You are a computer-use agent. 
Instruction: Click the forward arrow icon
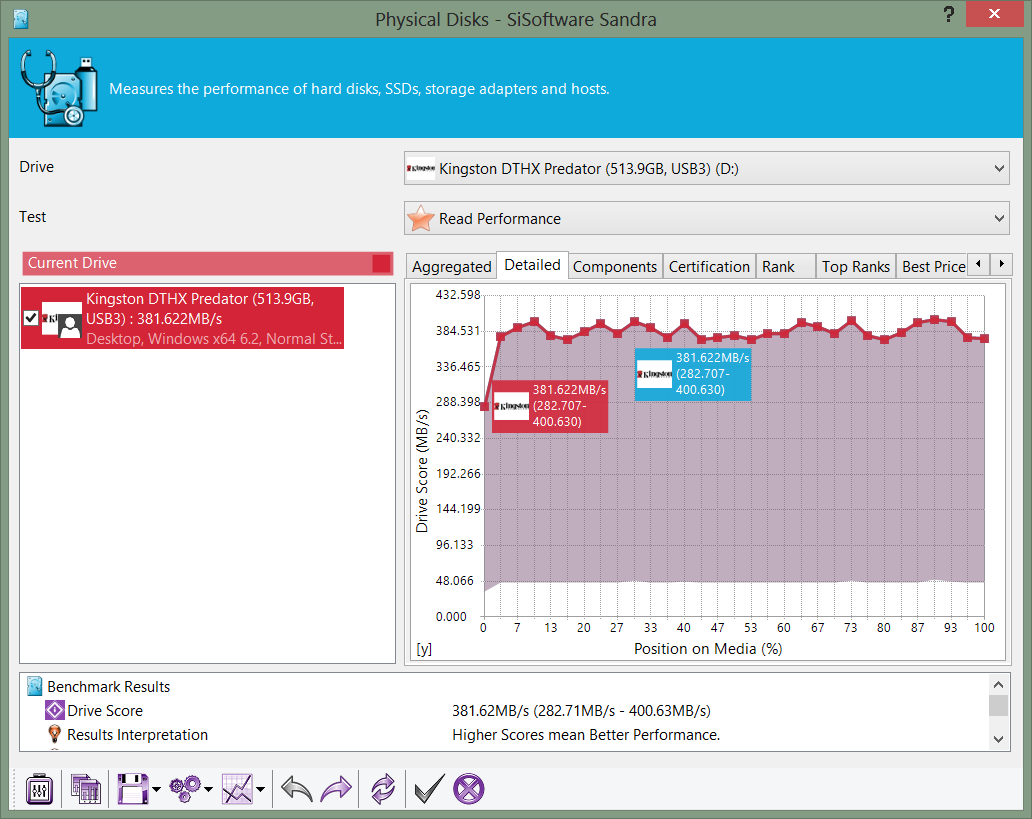click(x=336, y=789)
